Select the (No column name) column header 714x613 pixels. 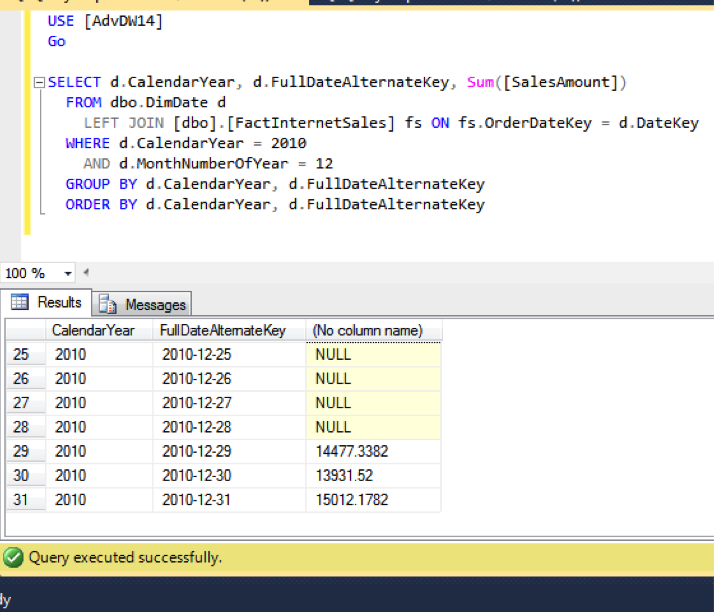373,330
